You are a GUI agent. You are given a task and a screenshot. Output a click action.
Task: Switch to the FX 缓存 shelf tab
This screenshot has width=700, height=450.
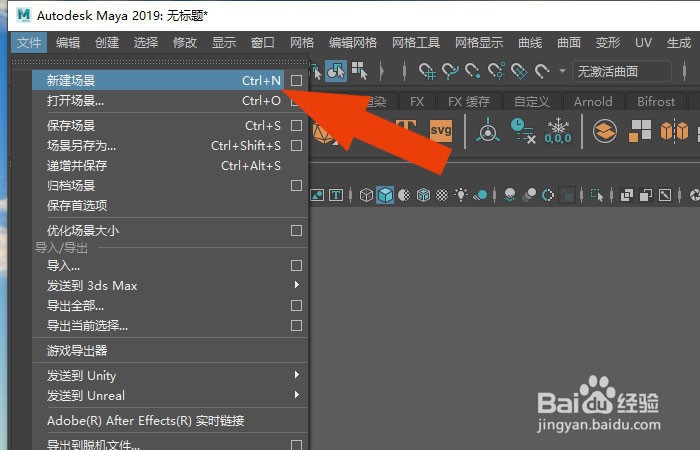pos(469,102)
